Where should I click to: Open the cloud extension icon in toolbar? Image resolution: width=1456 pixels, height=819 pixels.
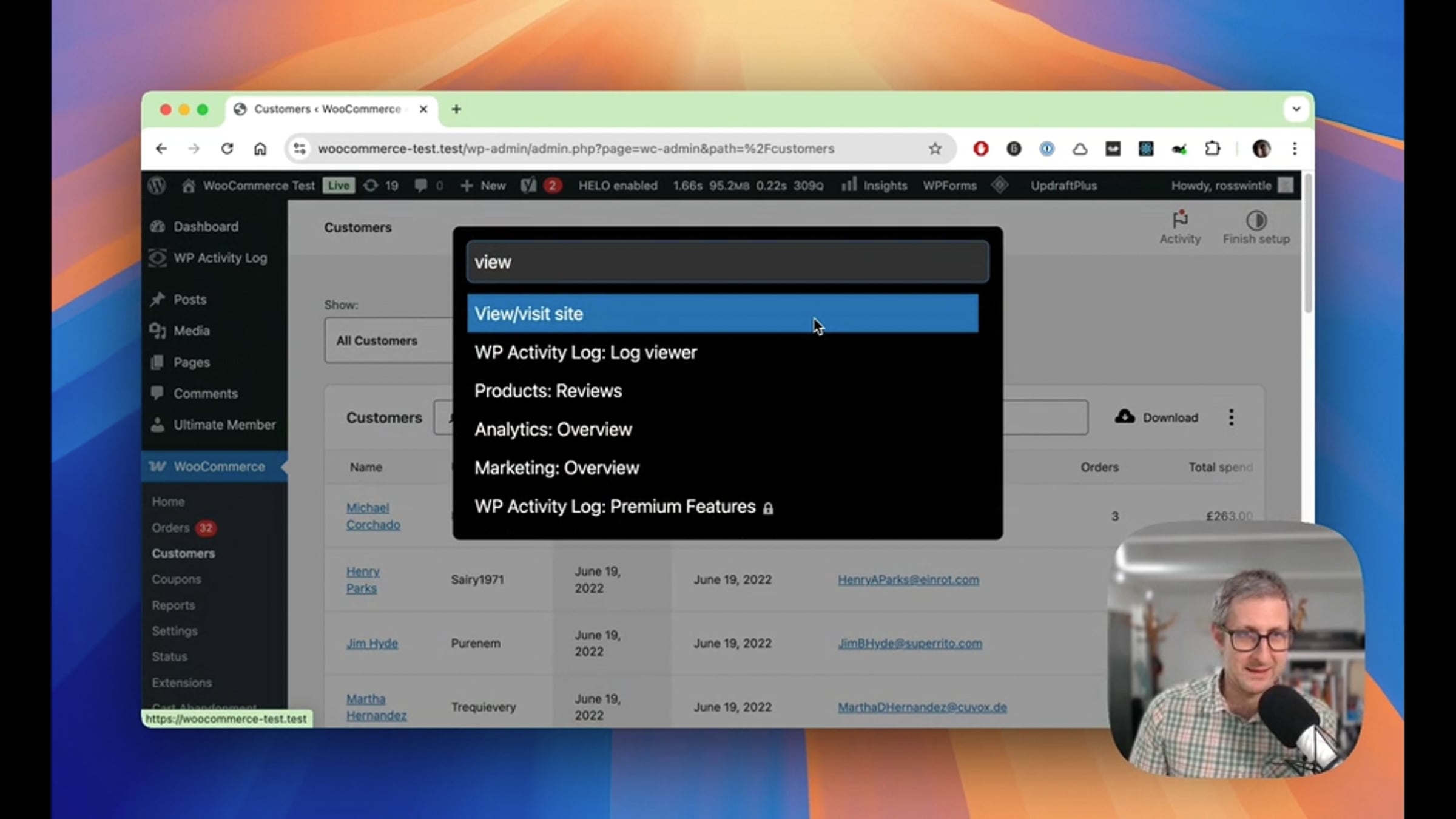1080,149
